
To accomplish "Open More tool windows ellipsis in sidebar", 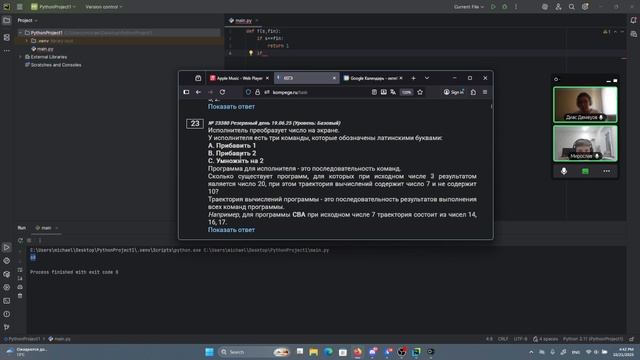I will pos(7,51).
